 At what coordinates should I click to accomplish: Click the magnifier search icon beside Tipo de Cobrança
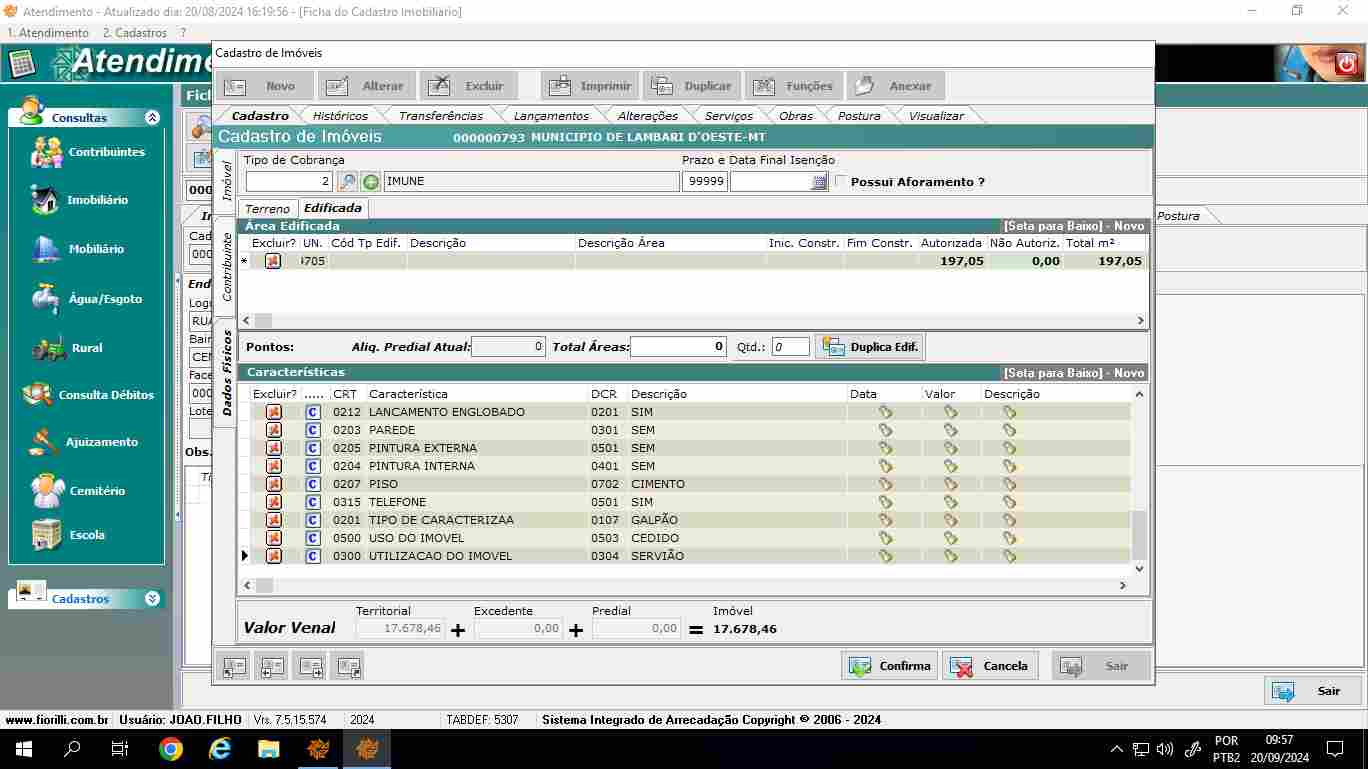point(347,182)
